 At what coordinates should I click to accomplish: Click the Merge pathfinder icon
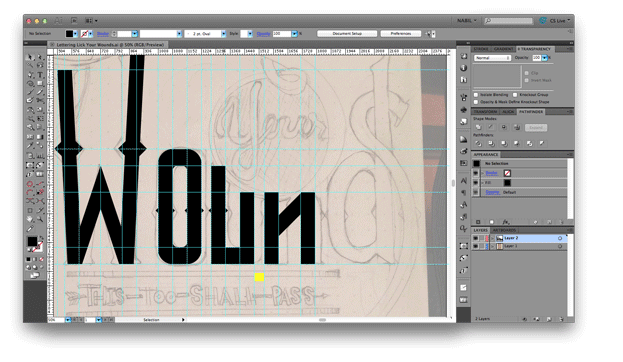(x=504, y=143)
